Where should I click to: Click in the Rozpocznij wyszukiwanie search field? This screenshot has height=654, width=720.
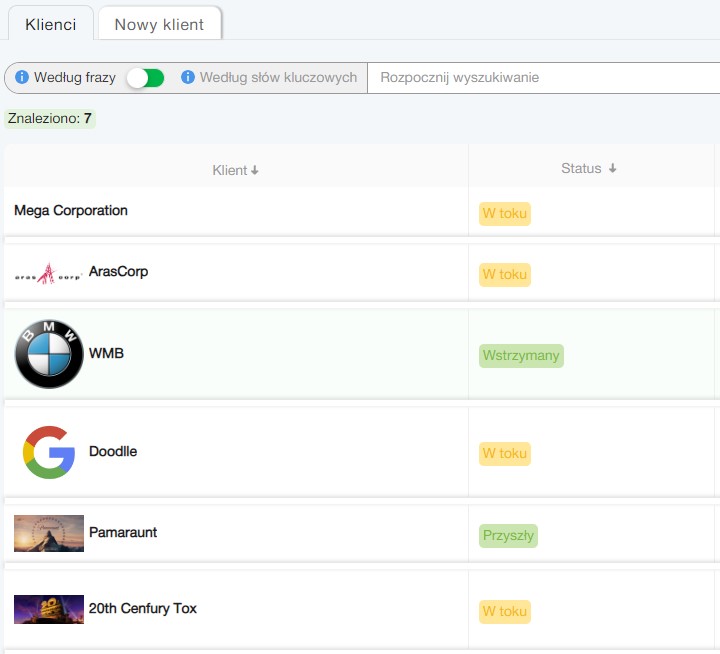click(540, 77)
